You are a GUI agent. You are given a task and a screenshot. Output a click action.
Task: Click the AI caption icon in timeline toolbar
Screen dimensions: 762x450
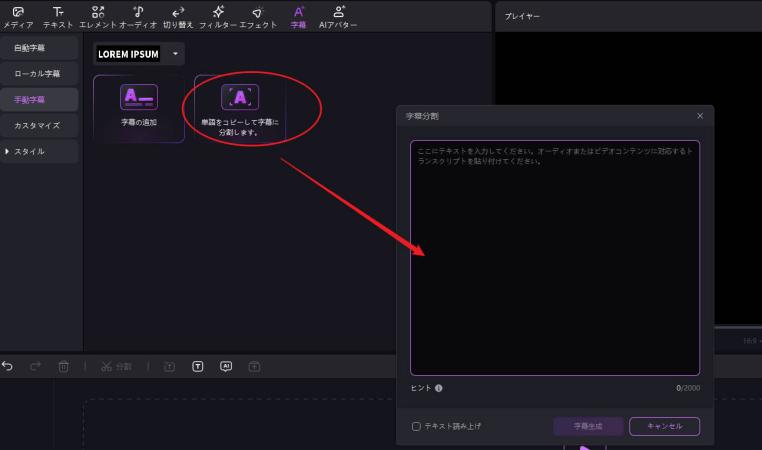tap(226, 367)
